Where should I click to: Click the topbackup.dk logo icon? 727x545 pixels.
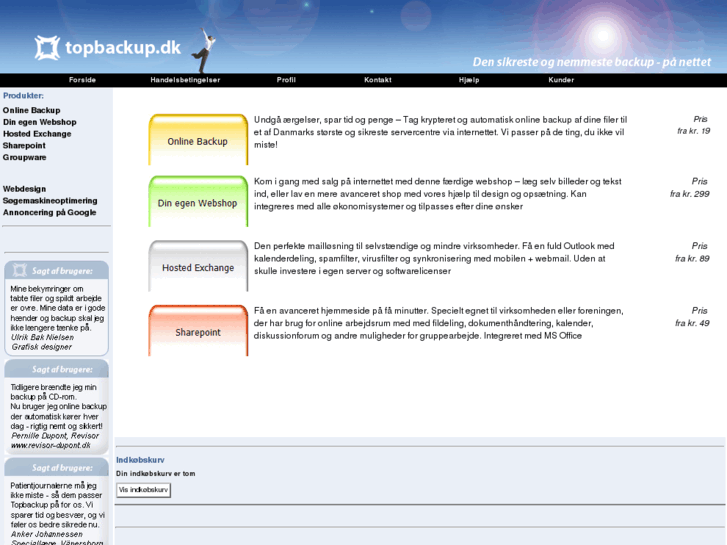(x=47, y=48)
